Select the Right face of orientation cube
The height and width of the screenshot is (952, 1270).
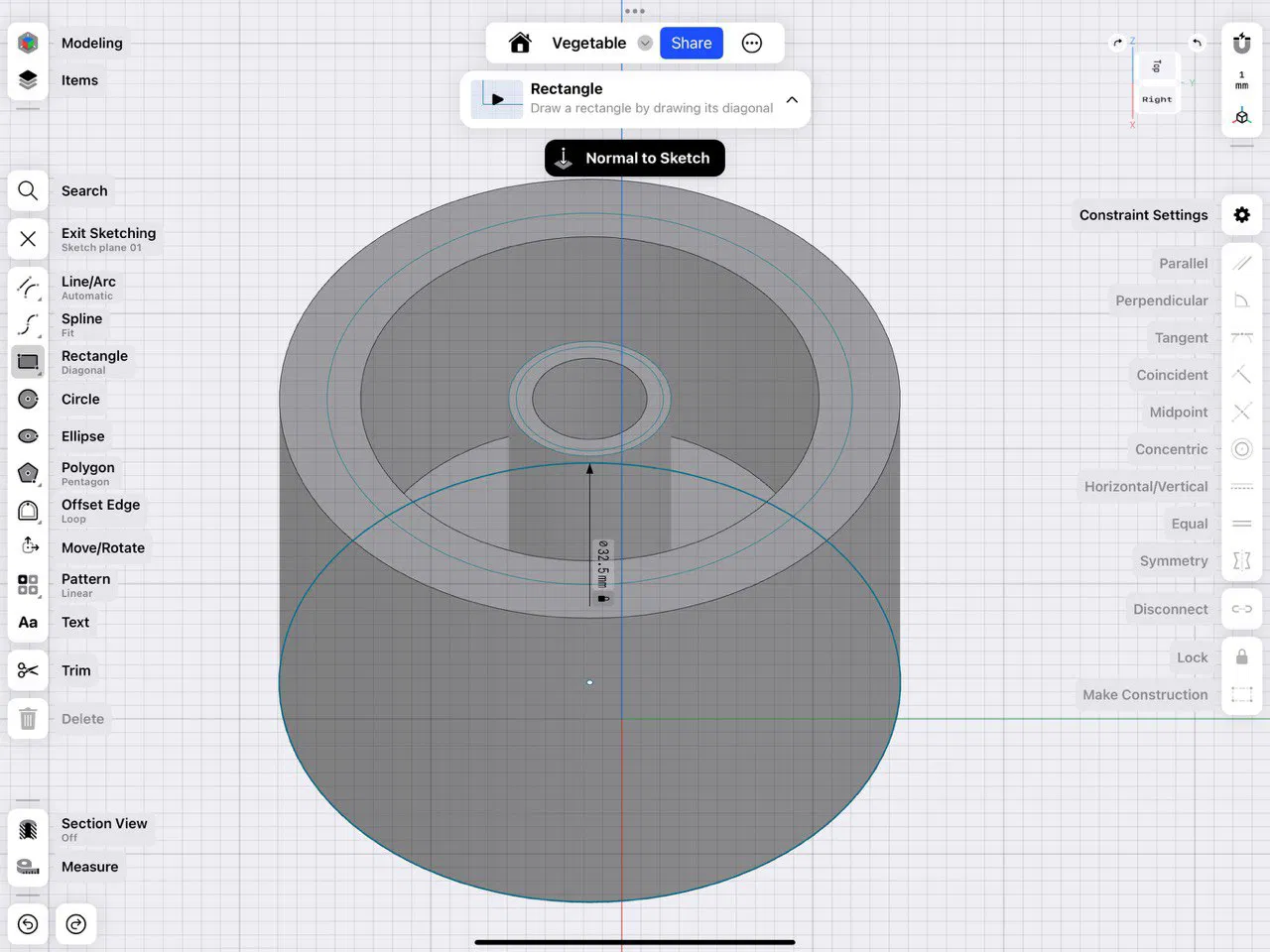[x=1157, y=99]
